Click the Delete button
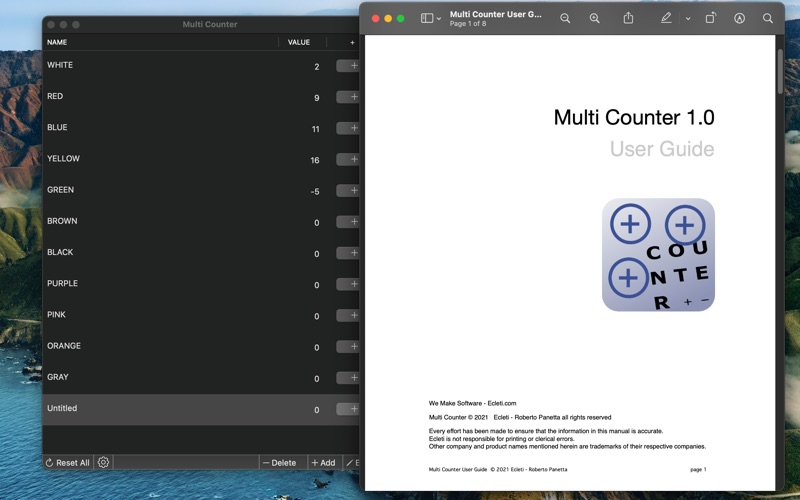The image size is (800, 500). click(280, 463)
